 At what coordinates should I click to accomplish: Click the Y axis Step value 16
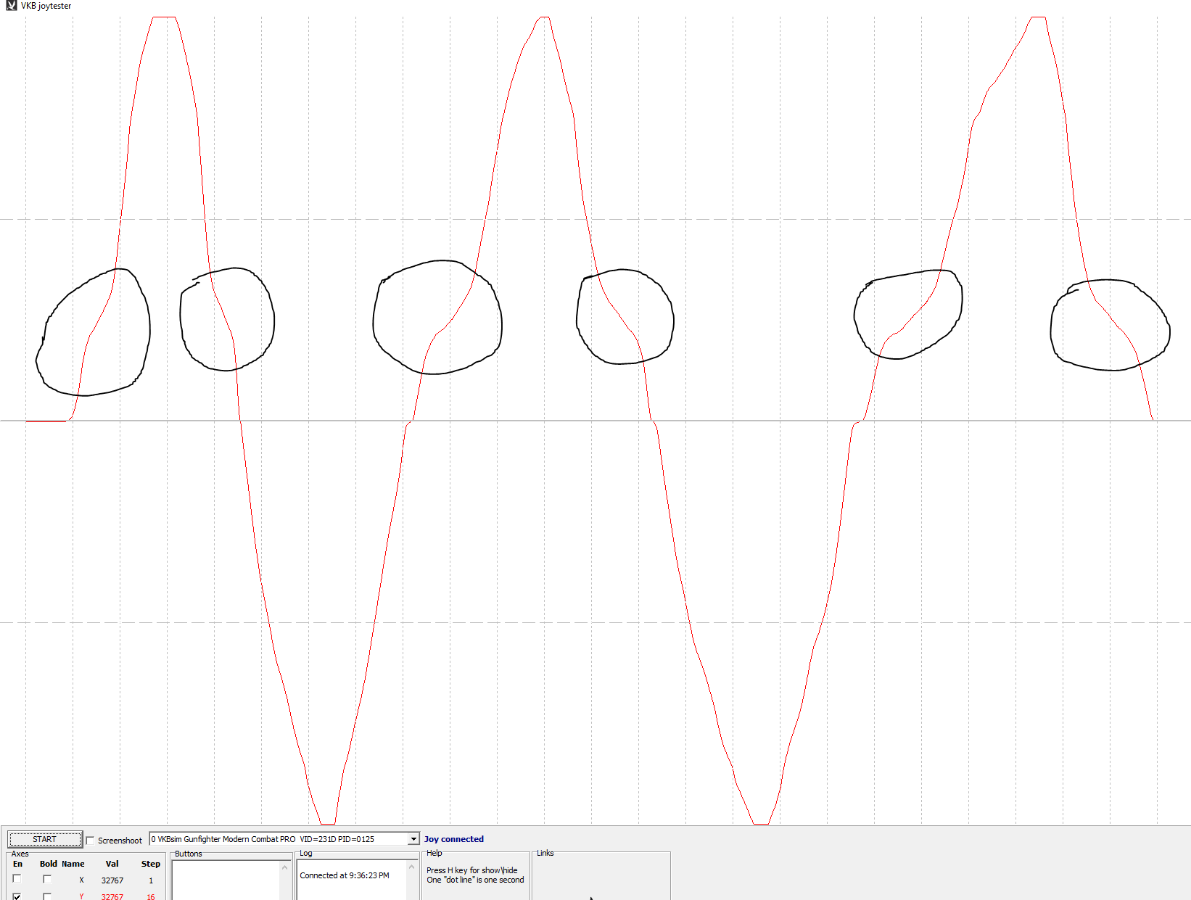point(151,897)
